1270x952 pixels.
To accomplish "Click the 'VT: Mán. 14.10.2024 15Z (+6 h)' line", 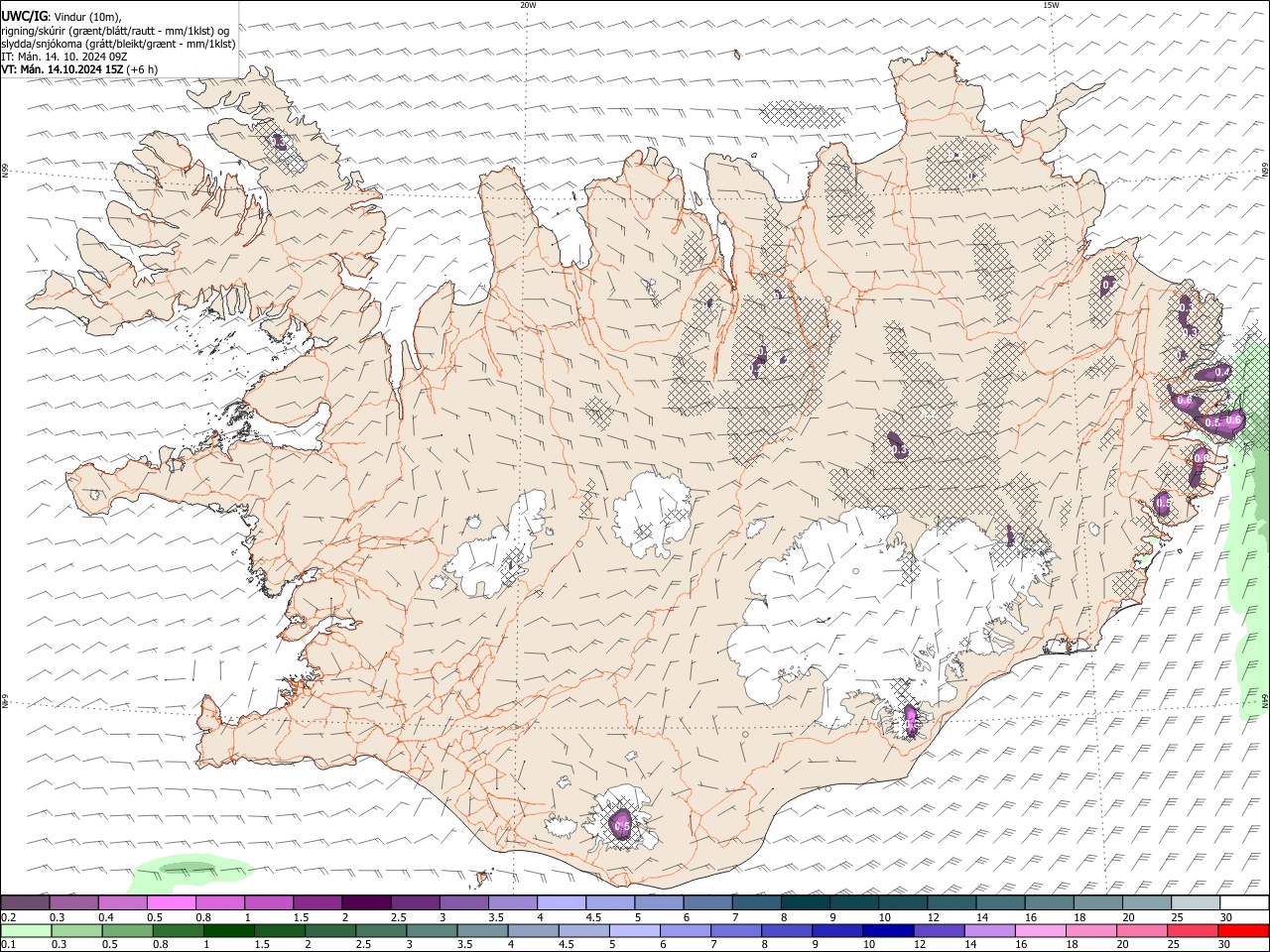I will click(x=79, y=69).
